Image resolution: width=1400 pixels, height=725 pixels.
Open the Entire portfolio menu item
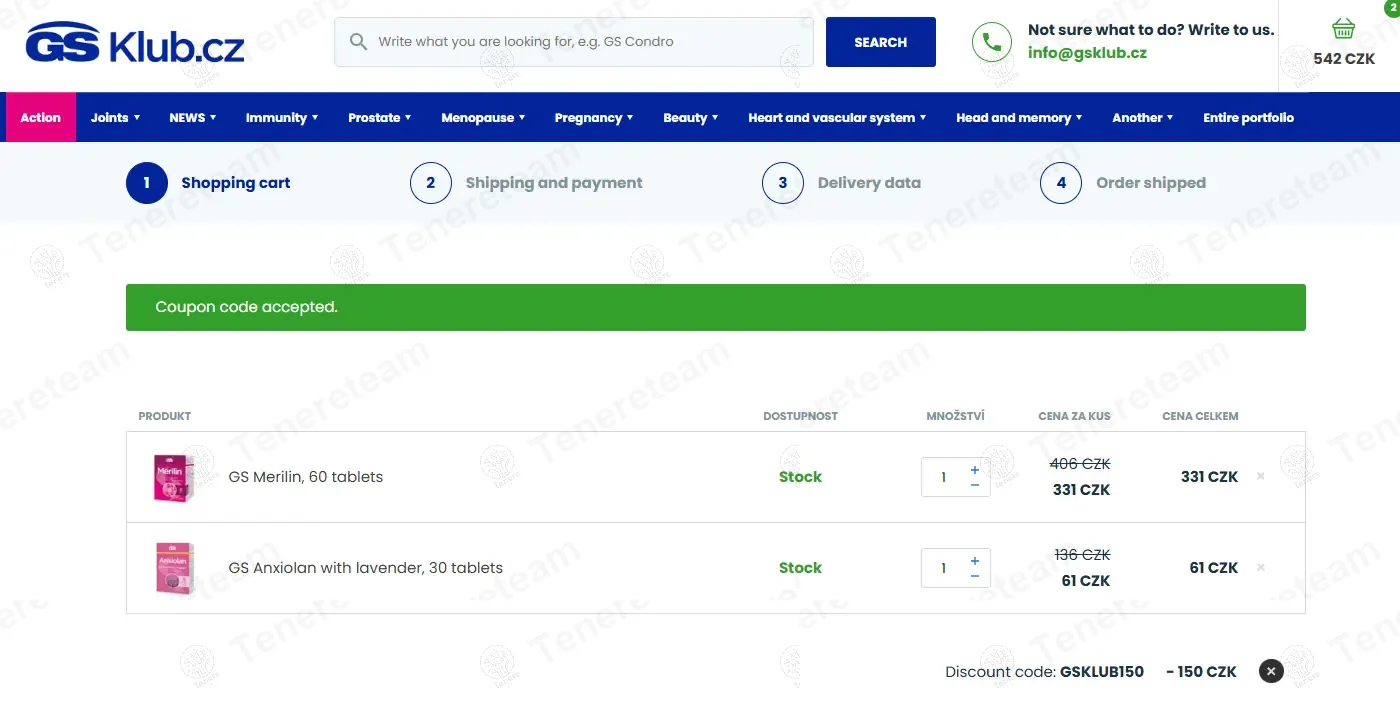point(1248,117)
